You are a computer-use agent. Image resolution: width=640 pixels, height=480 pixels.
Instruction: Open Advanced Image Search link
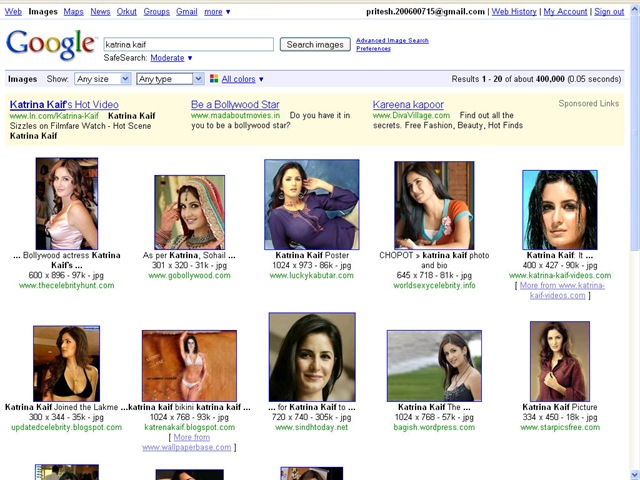392,40
